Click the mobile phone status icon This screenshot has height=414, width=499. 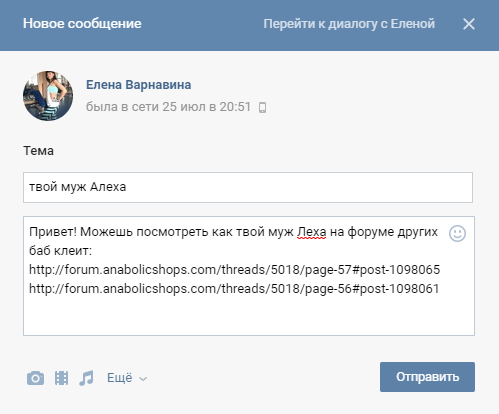click(x=262, y=107)
